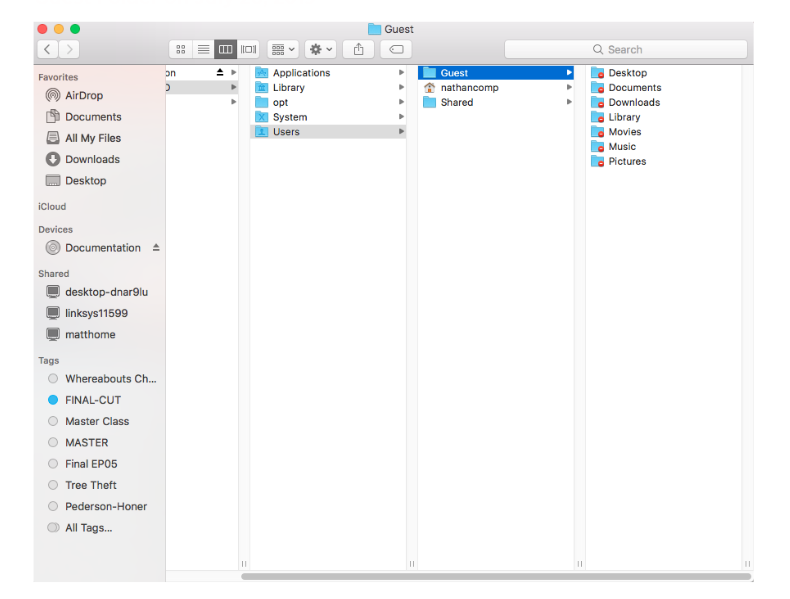This screenshot has height=599, width=790.
Task: Click in the Search field
Action: point(625,49)
